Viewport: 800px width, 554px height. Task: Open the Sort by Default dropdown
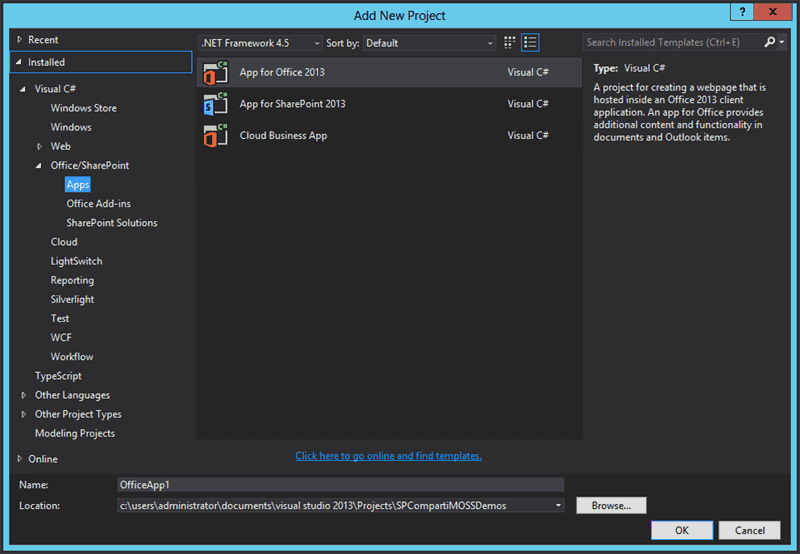click(x=429, y=43)
